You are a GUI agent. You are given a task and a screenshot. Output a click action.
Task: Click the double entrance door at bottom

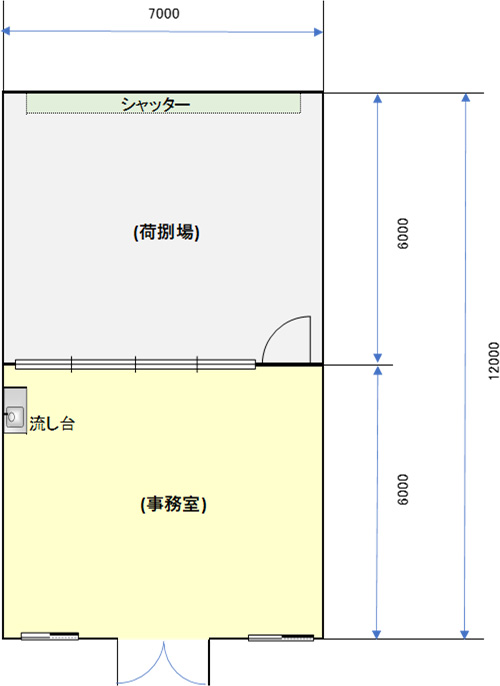coord(163,662)
